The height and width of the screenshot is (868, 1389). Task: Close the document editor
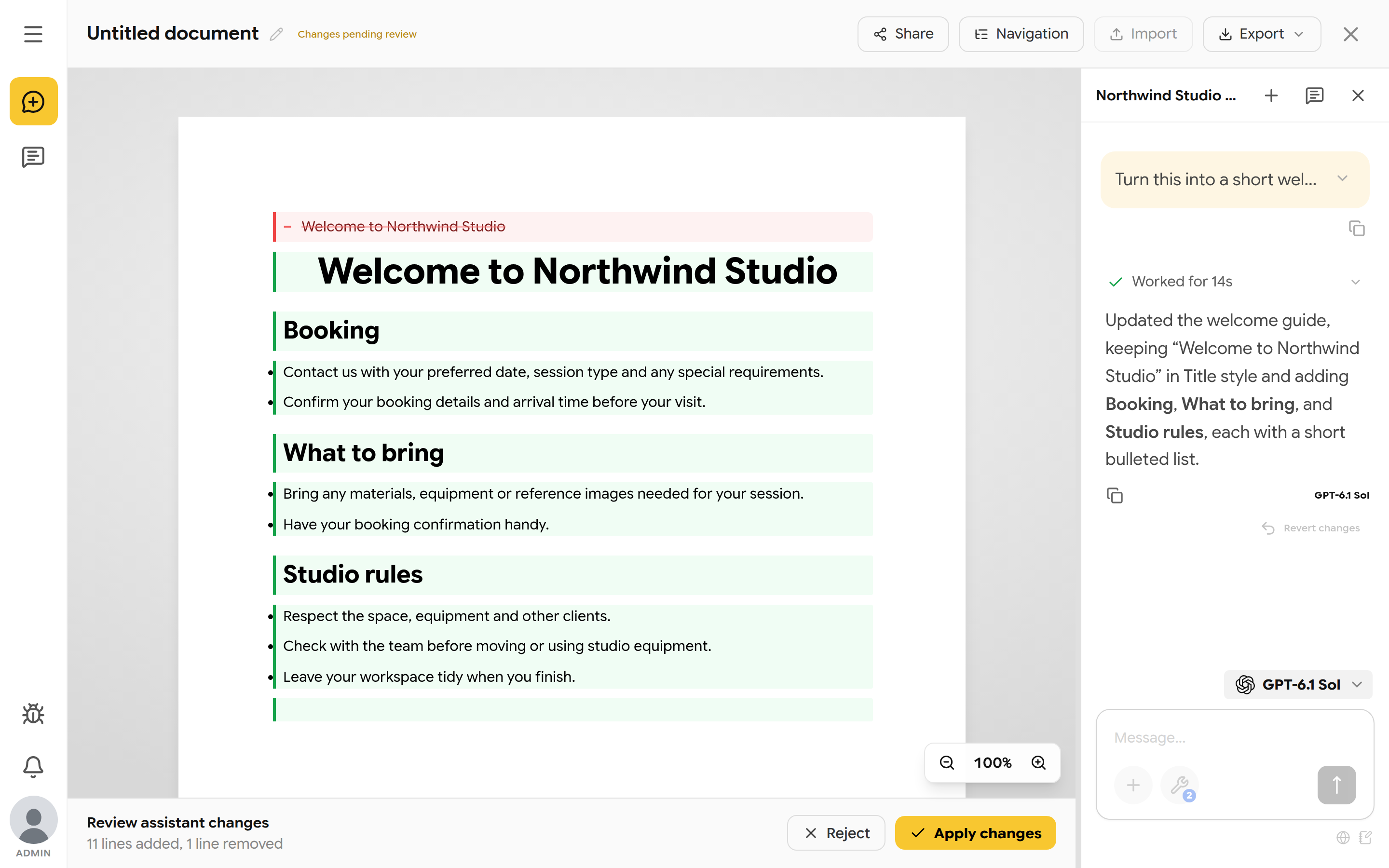(1350, 34)
